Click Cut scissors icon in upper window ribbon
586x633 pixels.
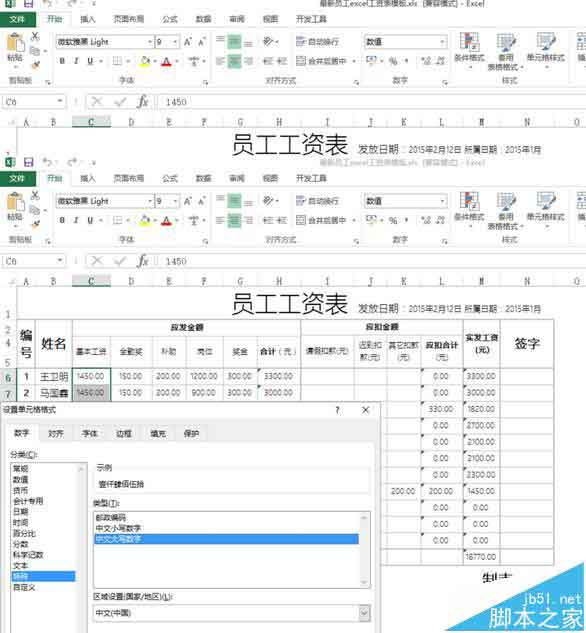[x=36, y=37]
